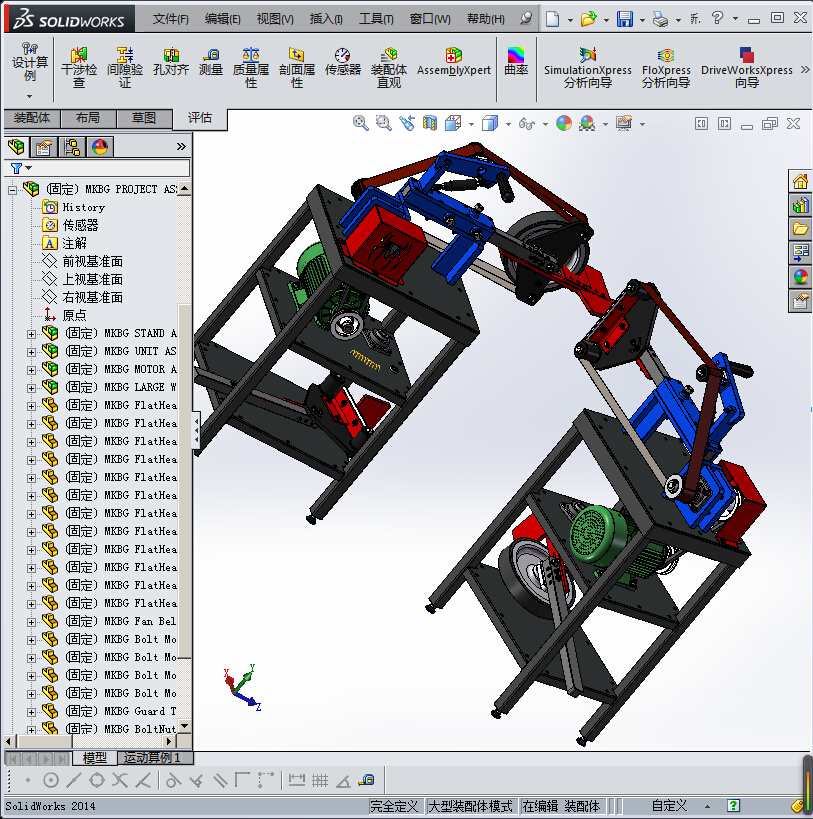
Task: Start SimulationXpress analysis wizard
Action: point(587,67)
